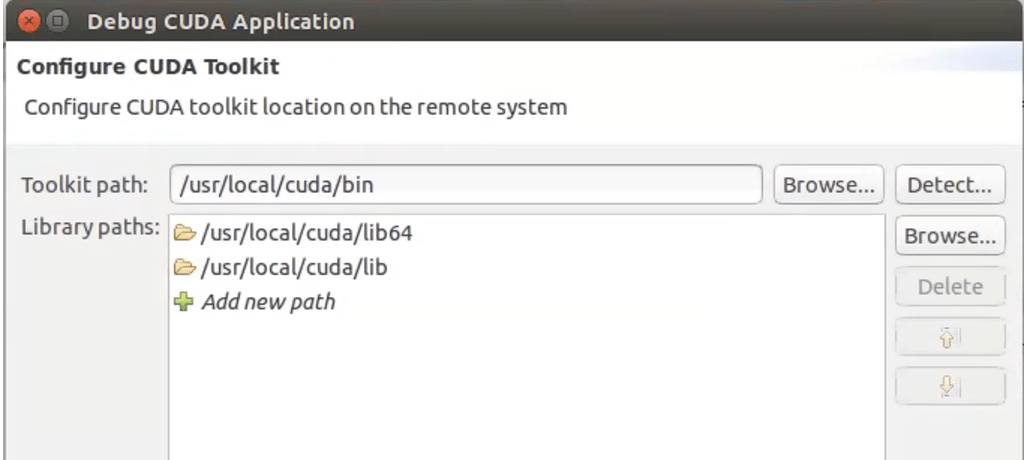
Task: Click Browse... beside the Library paths list
Action: tap(949, 237)
